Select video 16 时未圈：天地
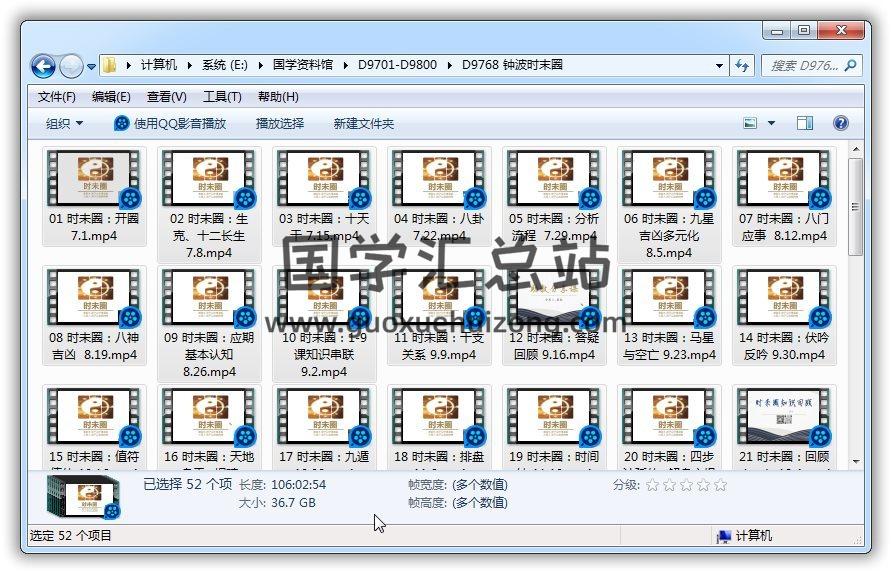 point(209,428)
